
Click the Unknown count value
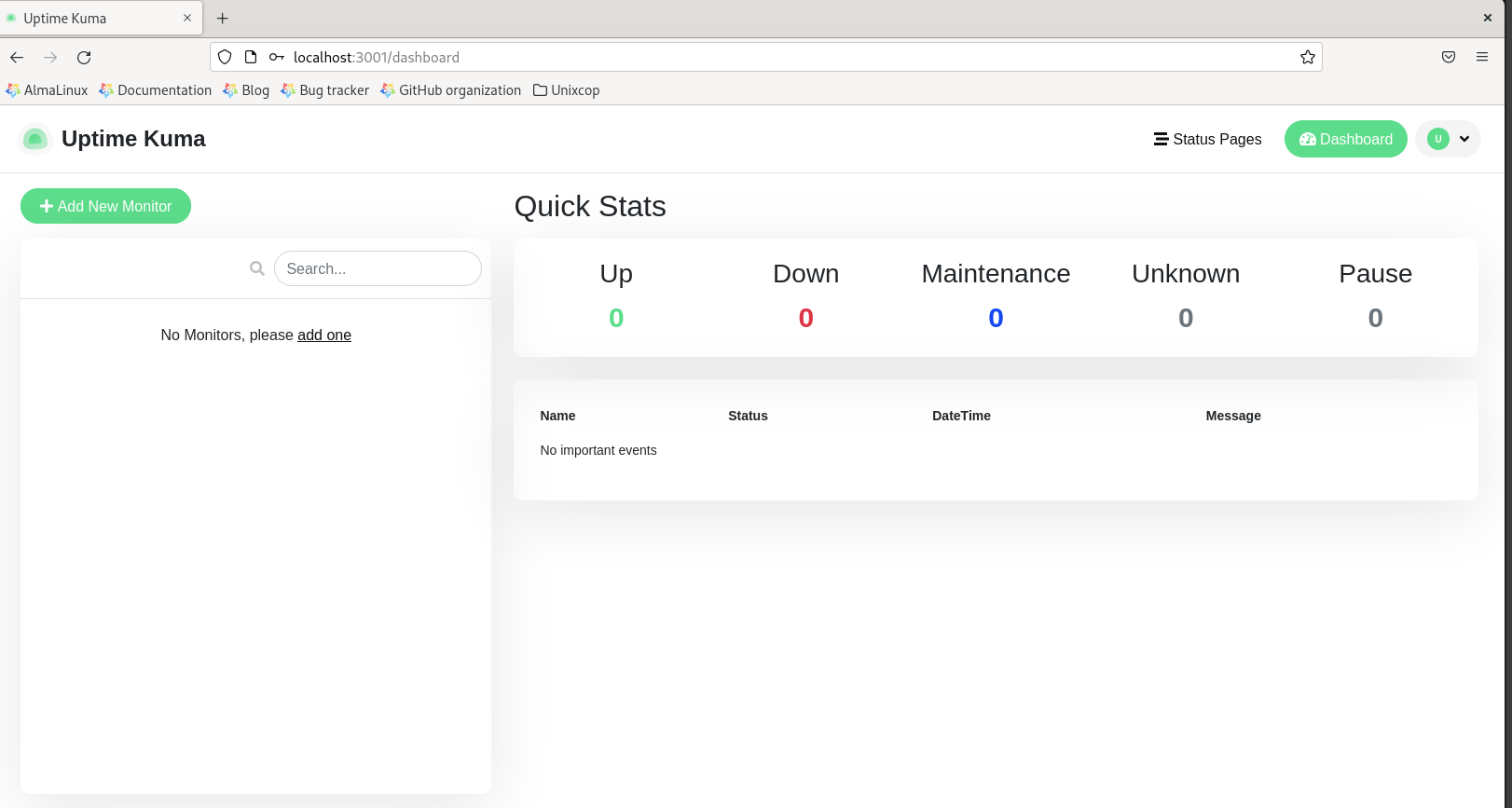(1186, 318)
